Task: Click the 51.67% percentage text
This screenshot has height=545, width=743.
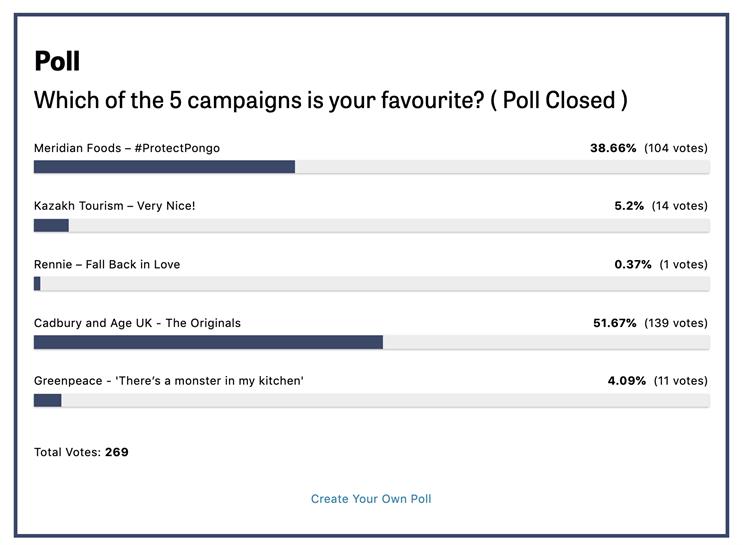Action: coord(615,323)
